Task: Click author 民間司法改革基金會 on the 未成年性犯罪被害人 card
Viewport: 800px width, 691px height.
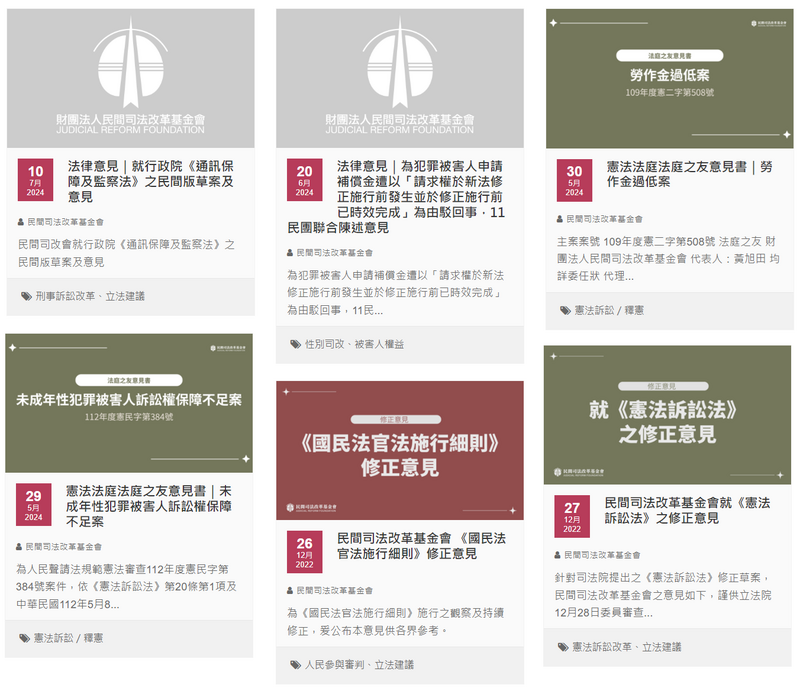Action: click(64, 547)
